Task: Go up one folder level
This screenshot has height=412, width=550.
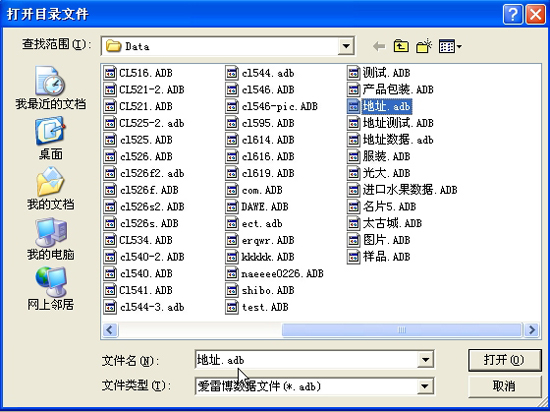Action: pos(401,46)
